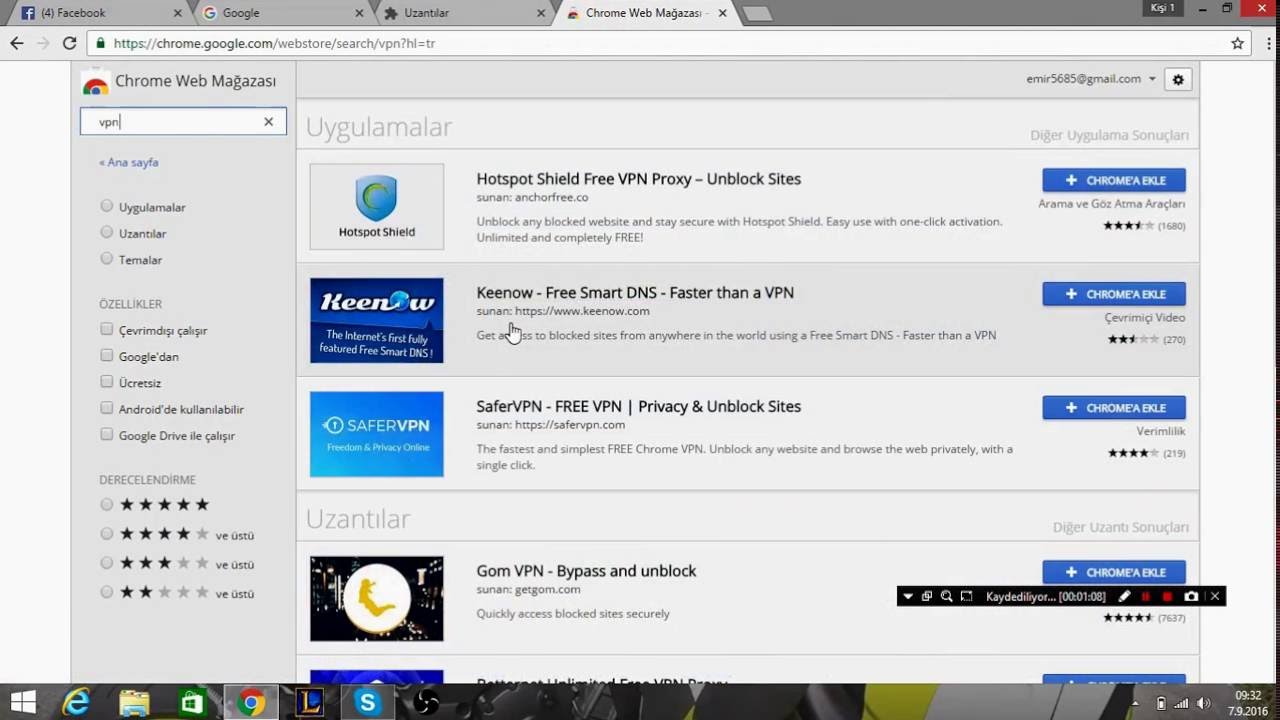The height and width of the screenshot is (720, 1280).
Task: Open Diğer Uygulama Sonuçları link
Action: 1109,135
